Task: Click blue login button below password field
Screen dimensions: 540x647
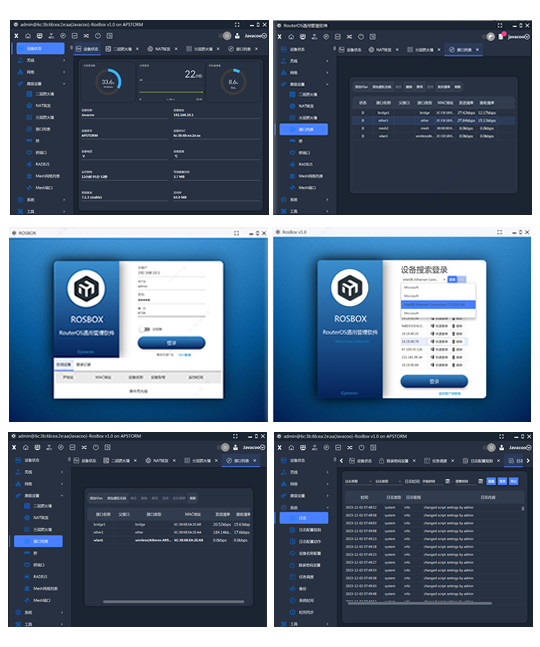Action: (x=171, y=343)
